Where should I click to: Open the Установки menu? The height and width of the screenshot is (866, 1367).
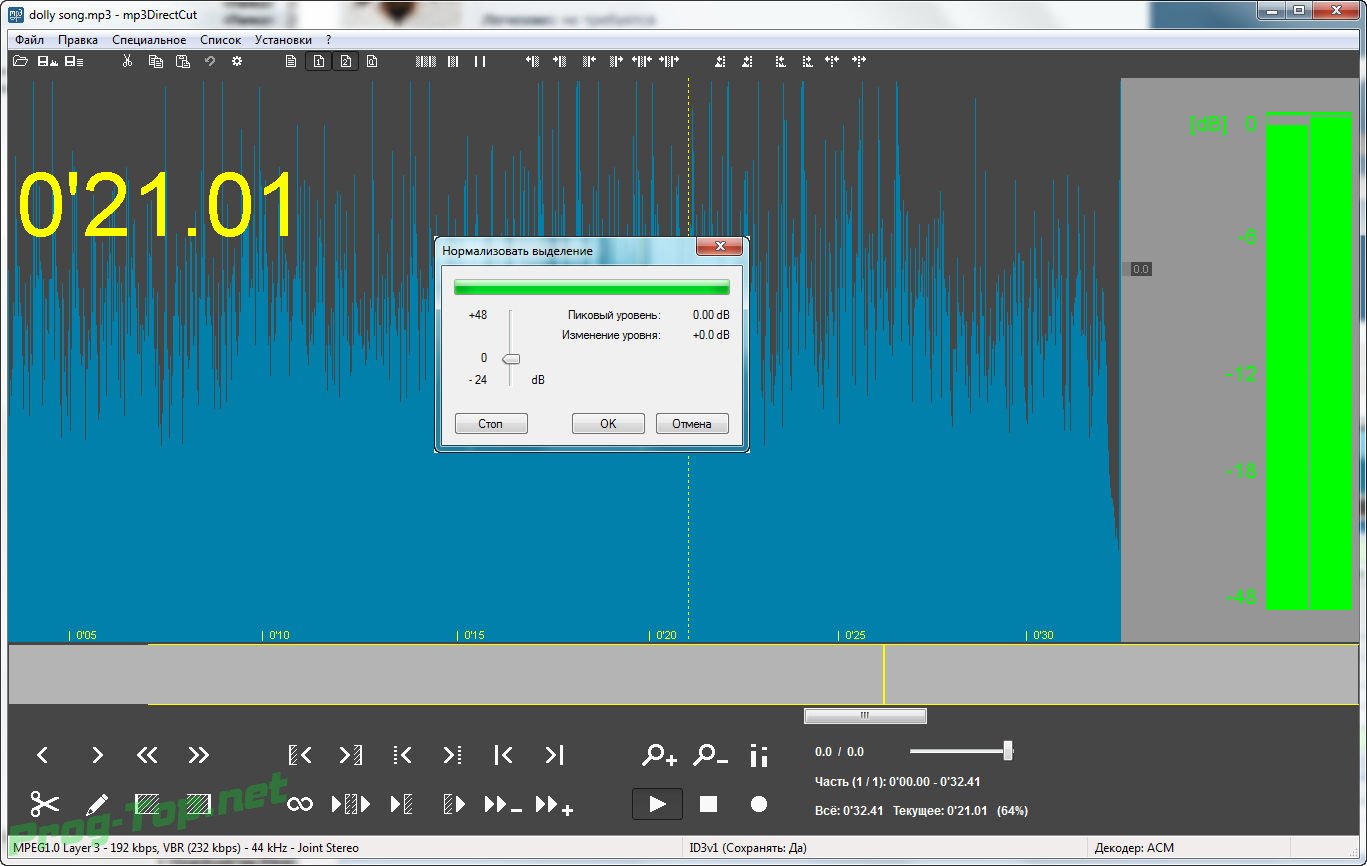coord(283,40)
